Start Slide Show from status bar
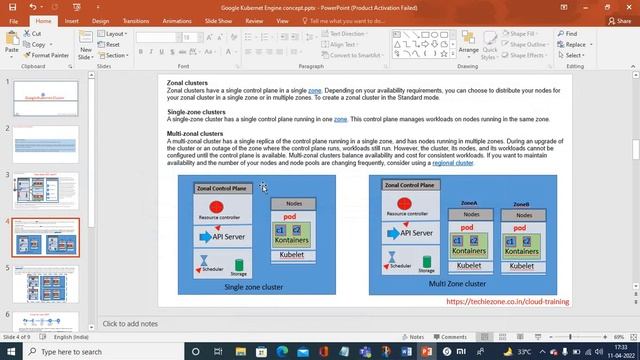The image size is (640, 360). [x=538, y=337]
